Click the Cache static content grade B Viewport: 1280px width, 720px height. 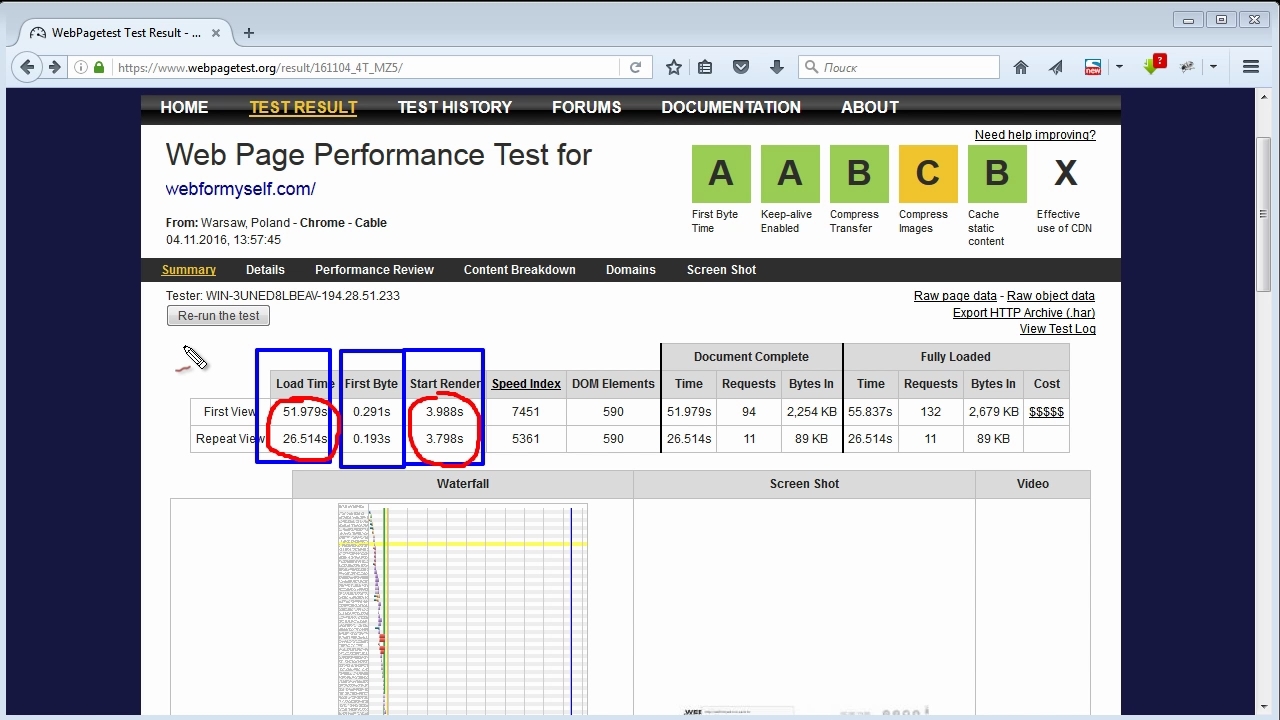tap(997, 174)
